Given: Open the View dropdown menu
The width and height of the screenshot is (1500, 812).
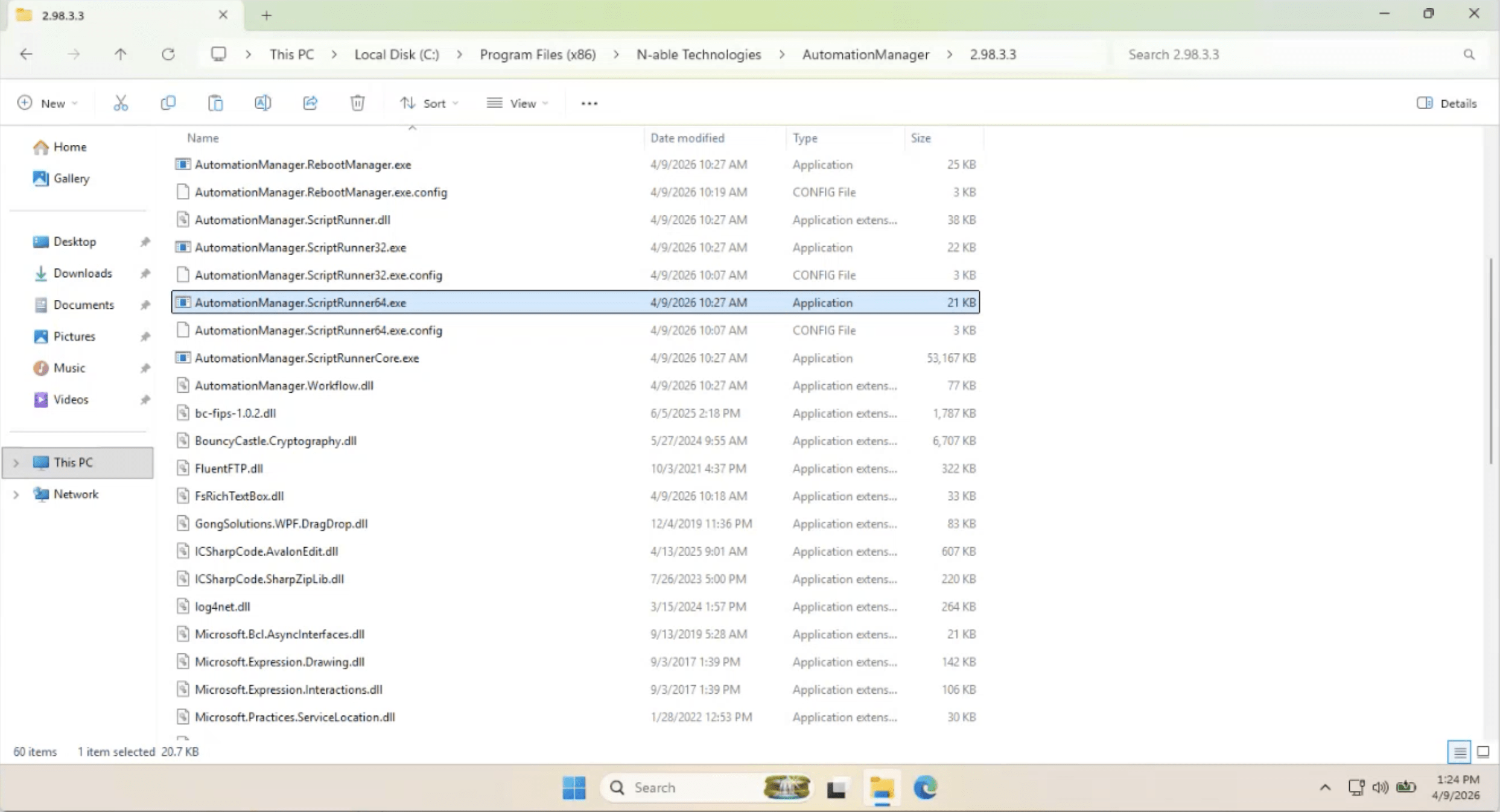Looking at the screenshot, I should point(518,103).
